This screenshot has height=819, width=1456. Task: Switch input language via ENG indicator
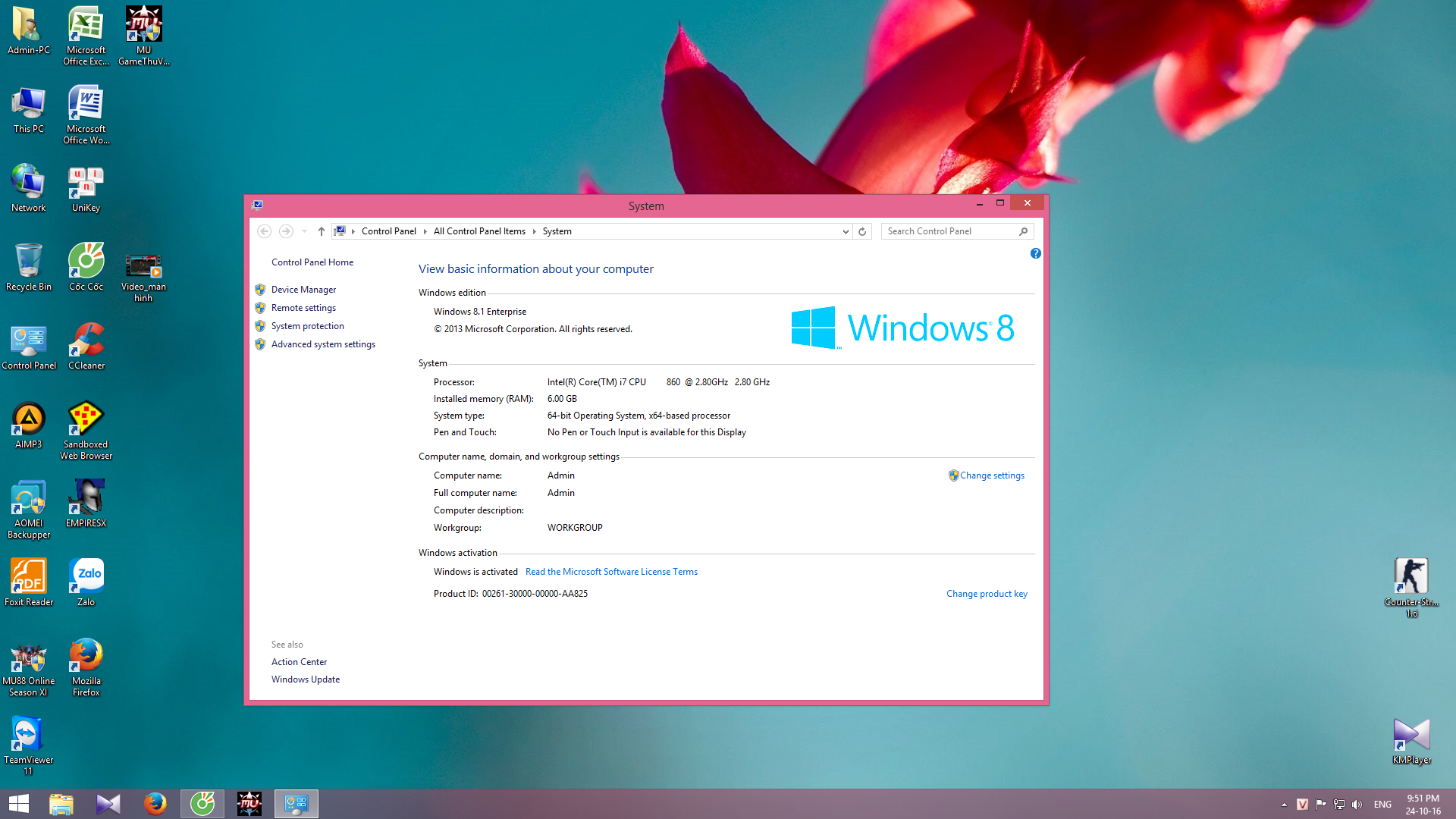[x=1382, y=805]
